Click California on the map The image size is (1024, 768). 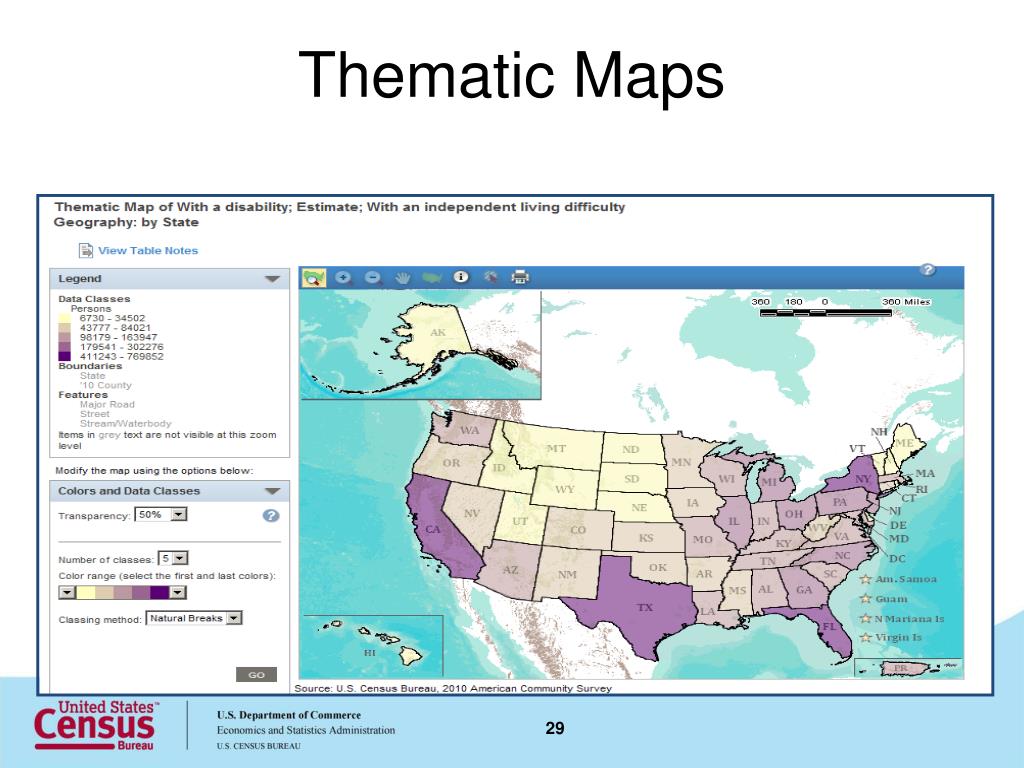tap(436, 532)
